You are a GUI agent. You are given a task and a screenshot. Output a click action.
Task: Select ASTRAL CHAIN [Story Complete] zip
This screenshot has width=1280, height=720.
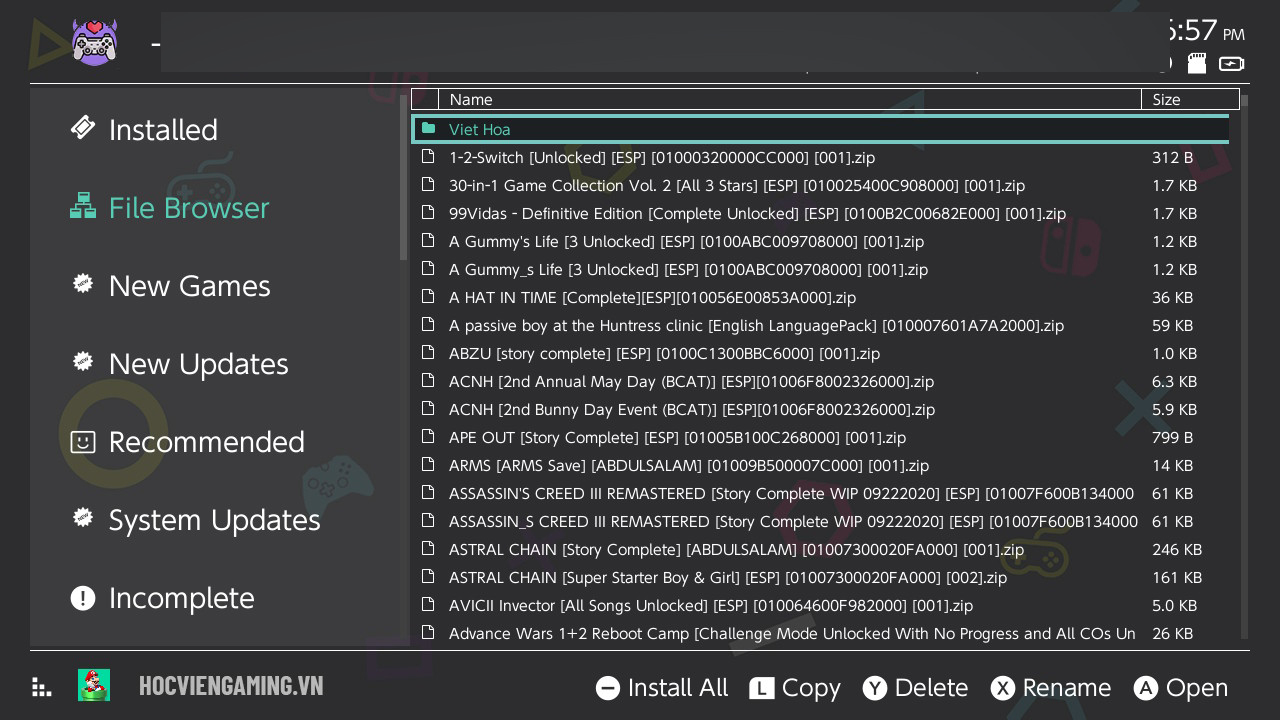click(x=820, y=549)
